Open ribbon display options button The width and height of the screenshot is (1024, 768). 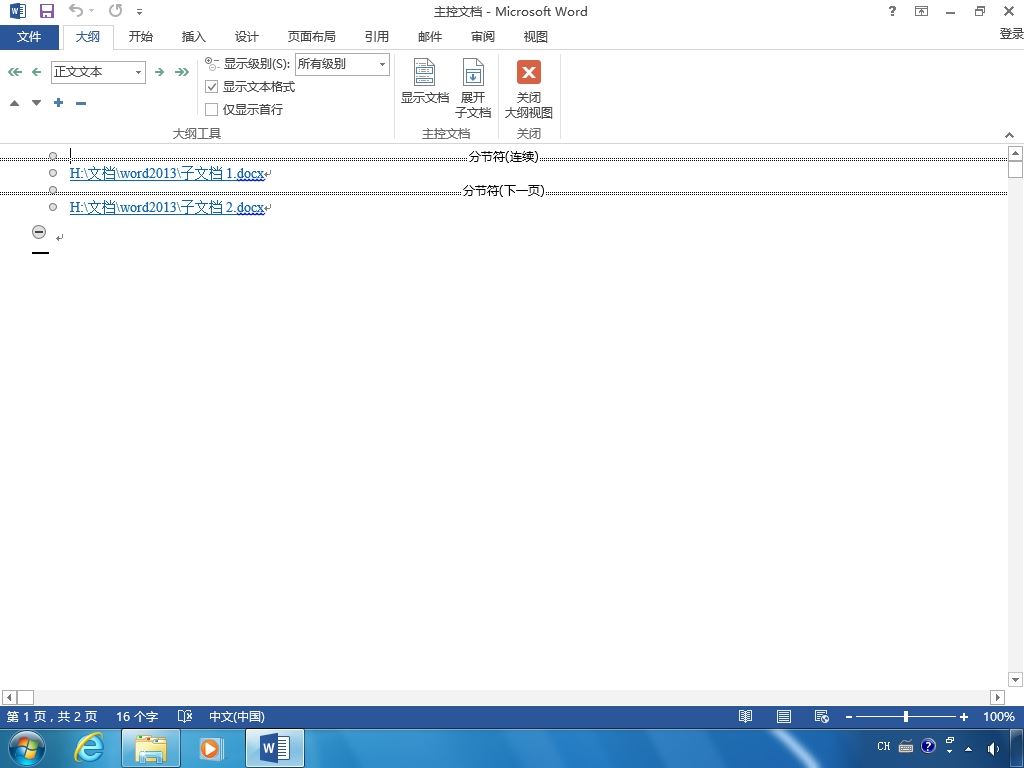pos(921,11)
